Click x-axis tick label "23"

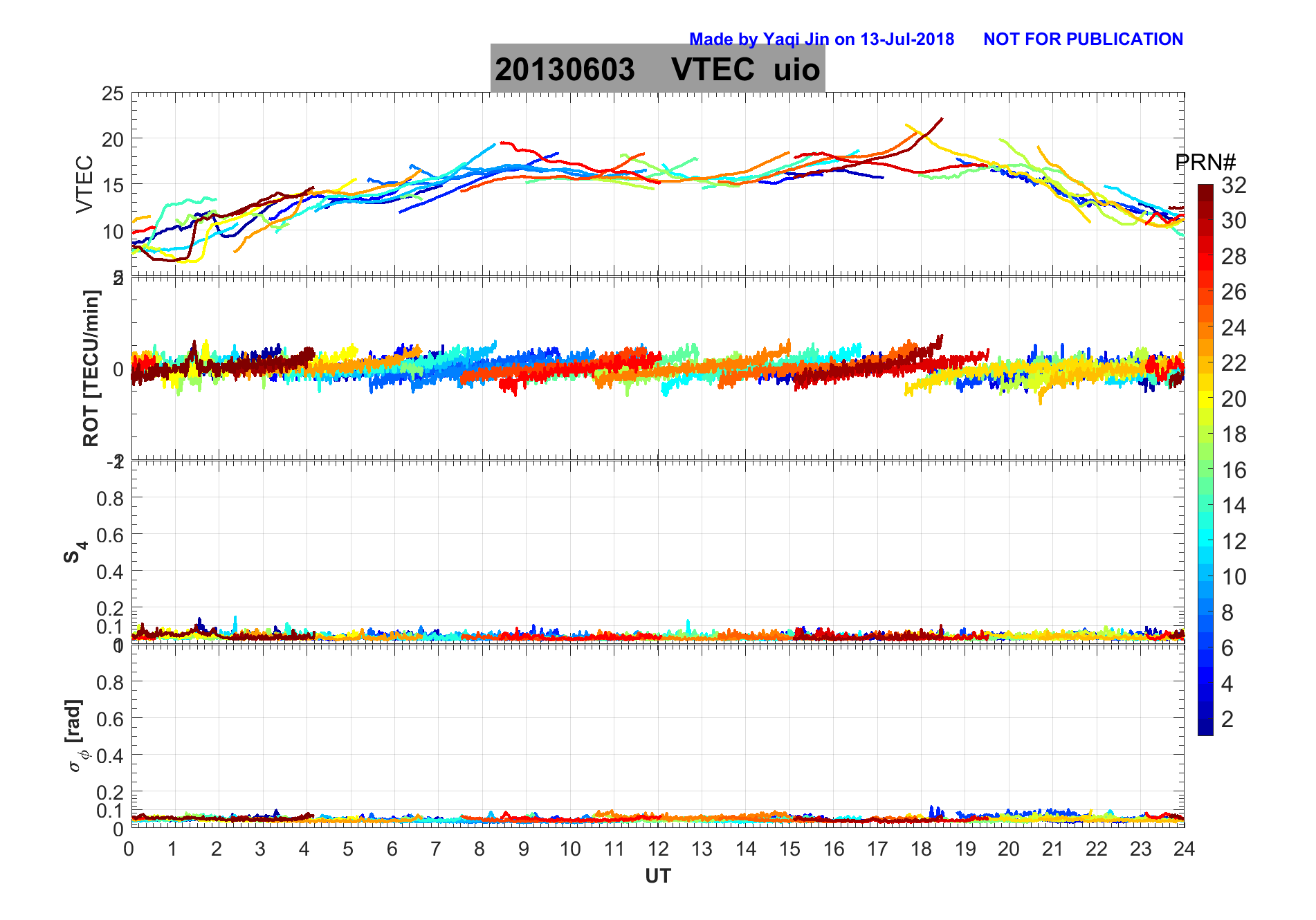coord(1140,849)
